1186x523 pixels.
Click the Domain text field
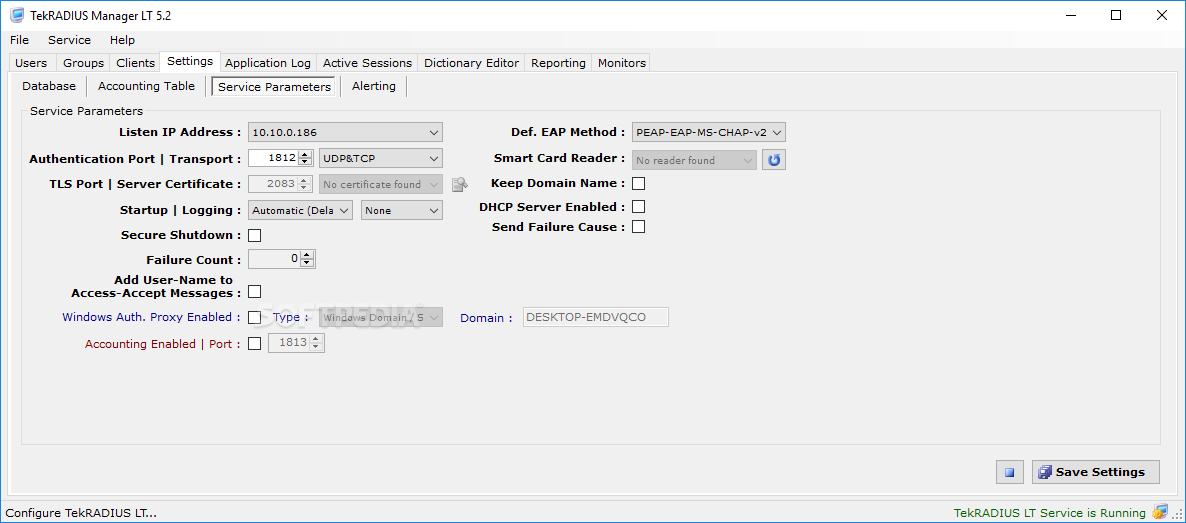pos(596,317)
